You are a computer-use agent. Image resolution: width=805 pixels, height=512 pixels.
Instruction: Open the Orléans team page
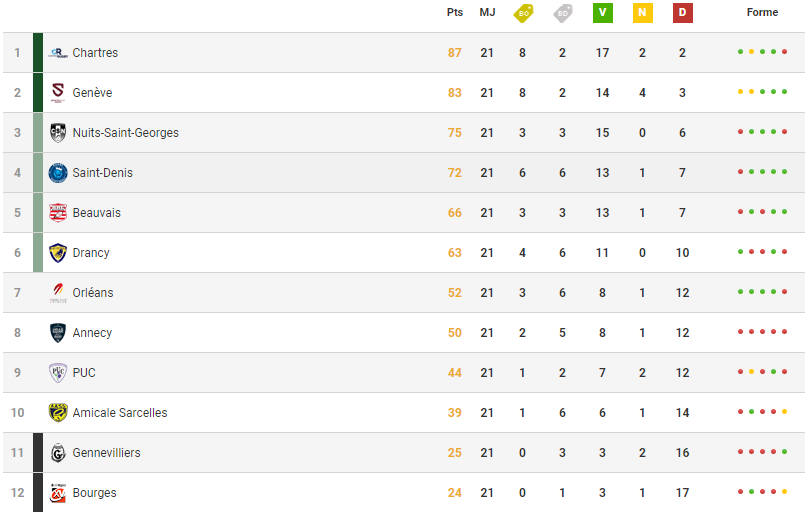click(93, 293)
